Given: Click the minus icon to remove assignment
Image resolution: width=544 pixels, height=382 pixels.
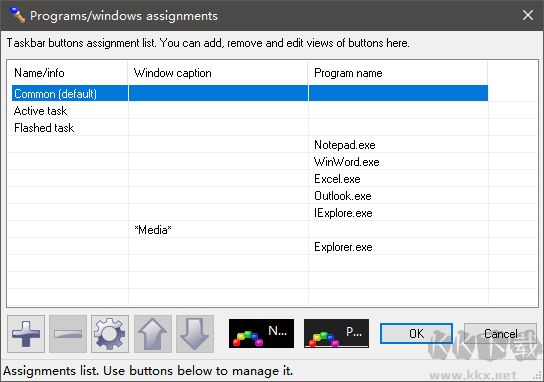Looking at the screenshot, I should [x=68, y=334].
